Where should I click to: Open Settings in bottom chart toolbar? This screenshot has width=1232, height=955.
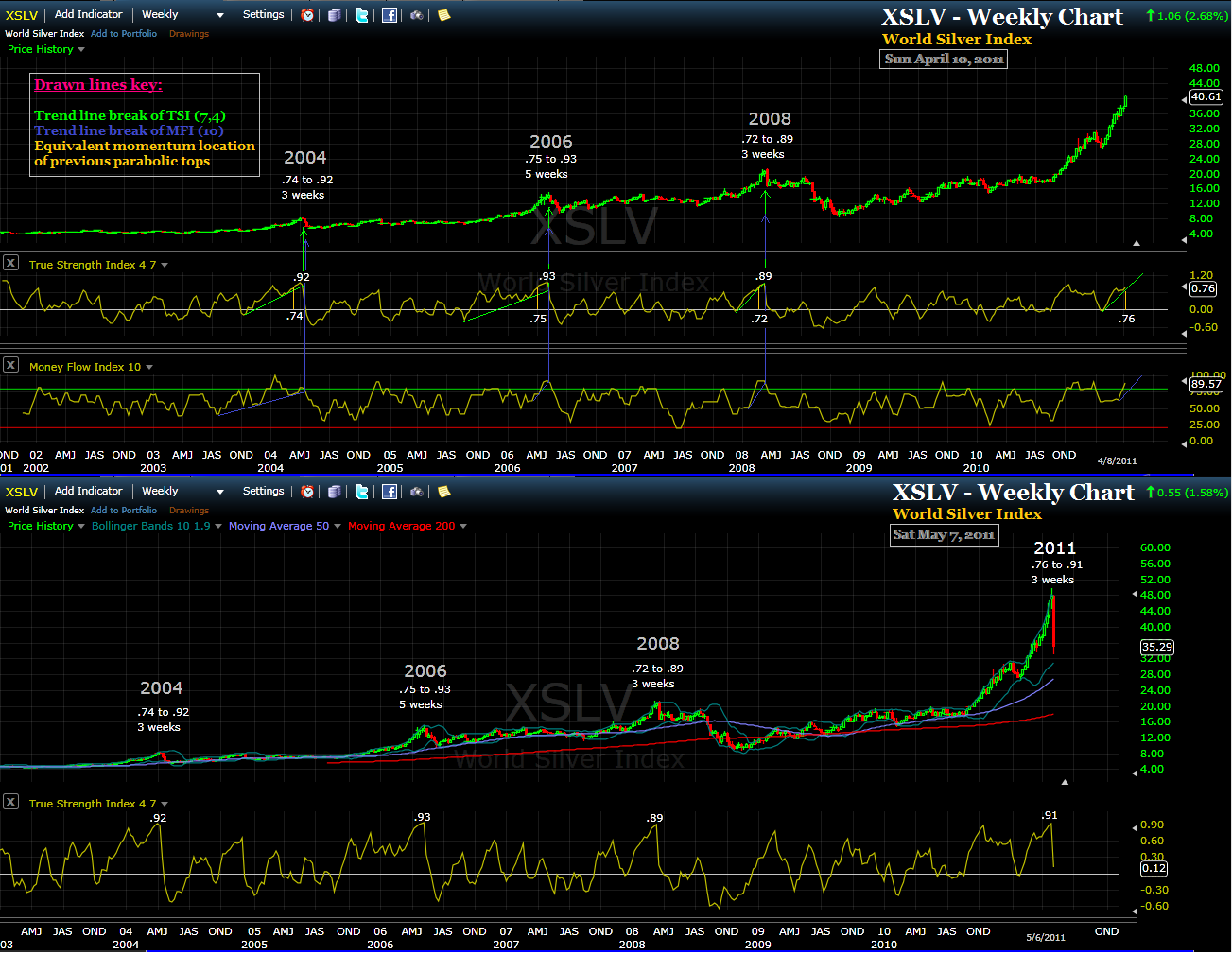click(x=263, y=491)
